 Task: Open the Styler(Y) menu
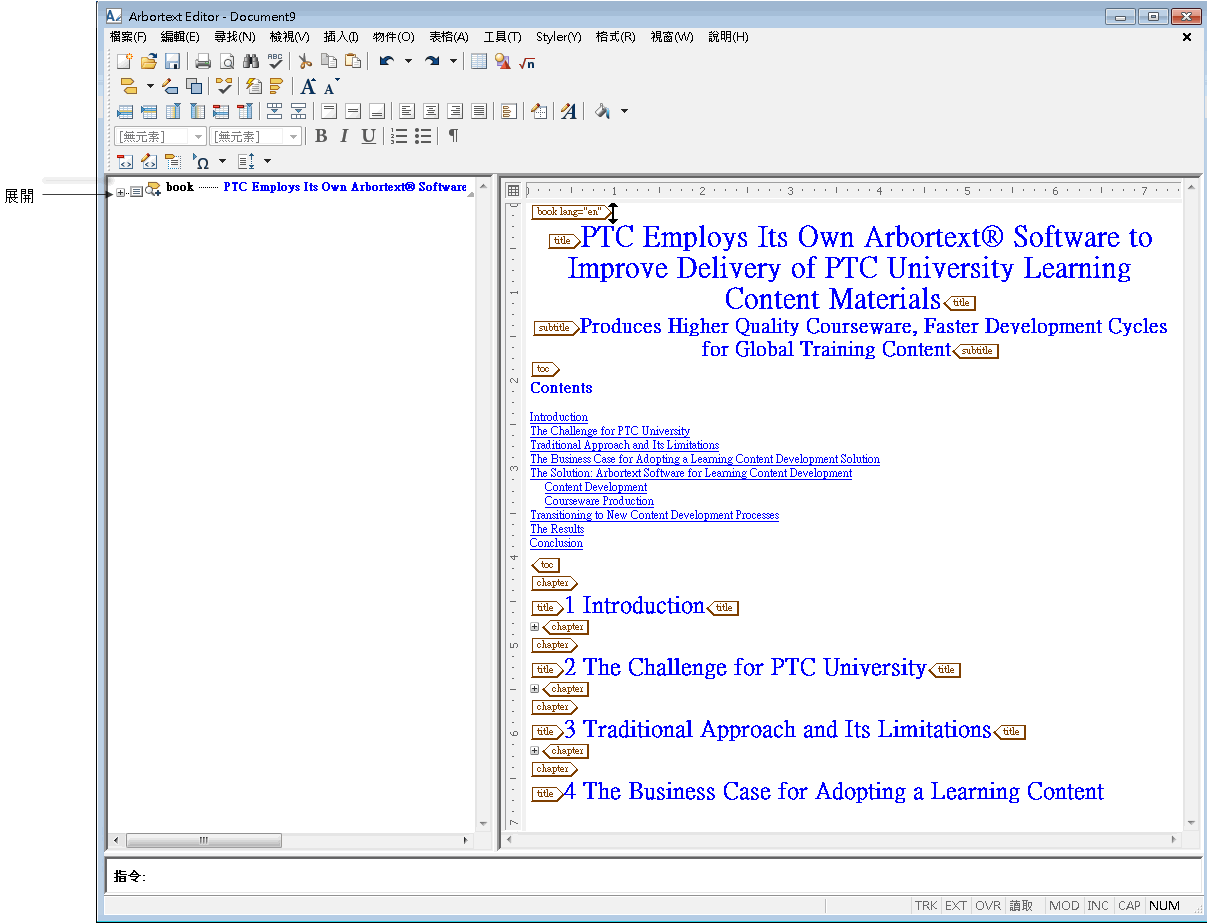point(558,37)
